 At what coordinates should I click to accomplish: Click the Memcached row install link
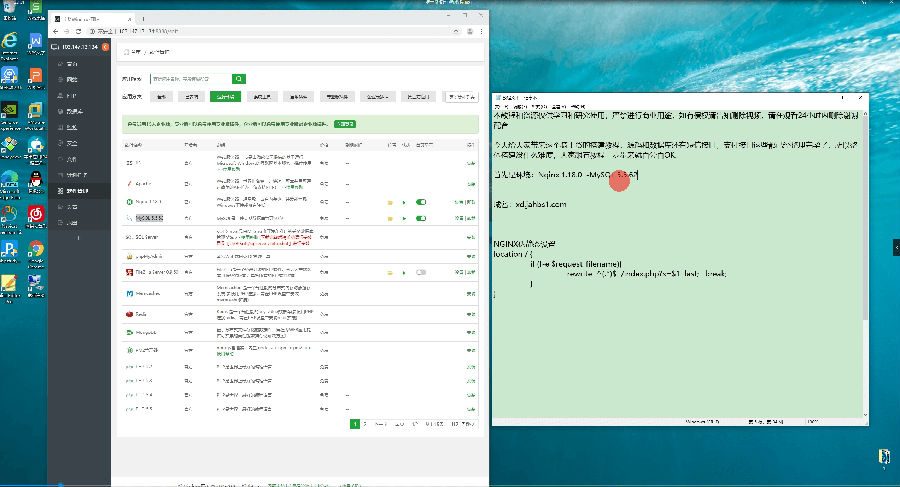click(x=471, y=293)
